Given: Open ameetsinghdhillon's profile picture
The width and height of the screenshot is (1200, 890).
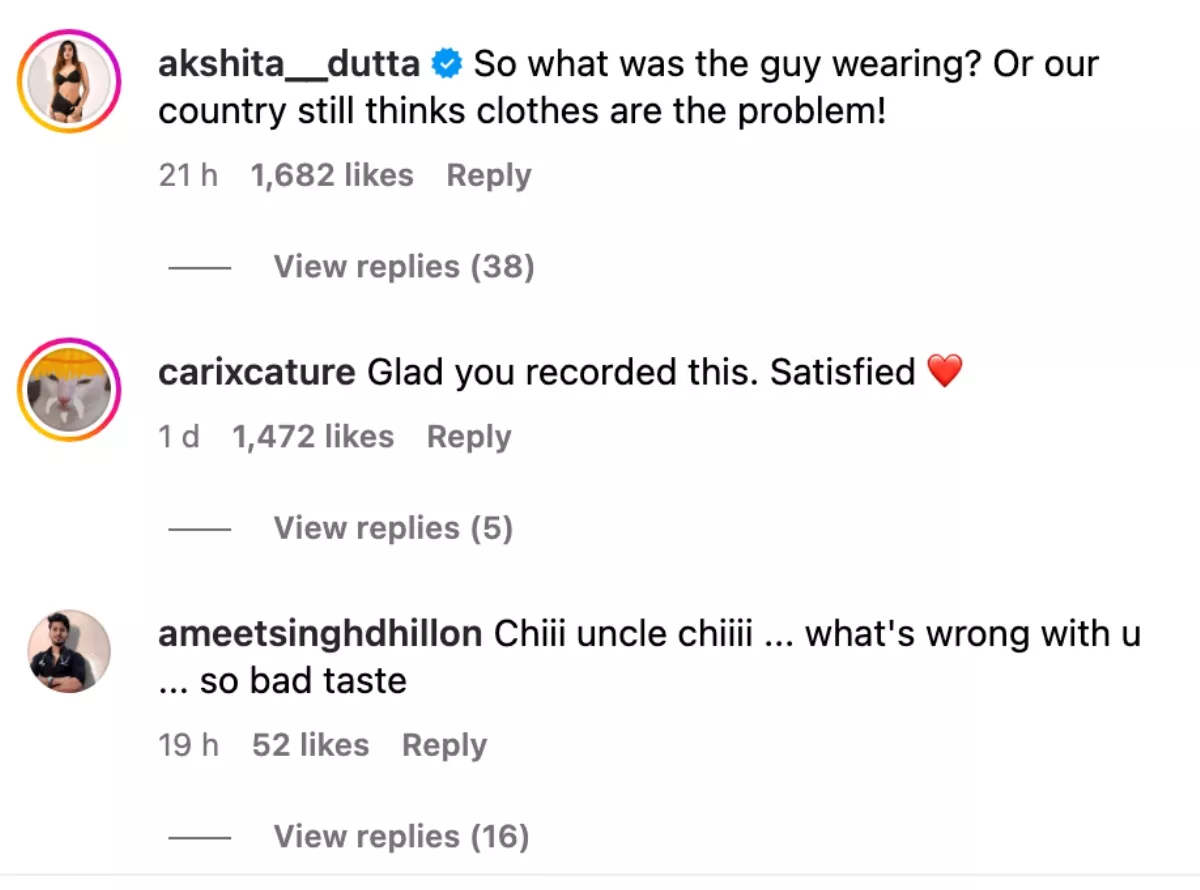Looking at the screenshot, I should coord(69,650).
